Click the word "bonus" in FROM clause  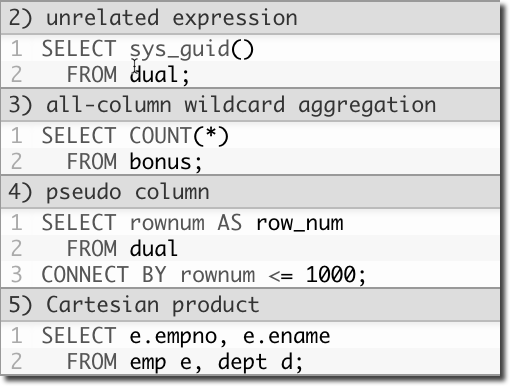[x=160, y=162]
